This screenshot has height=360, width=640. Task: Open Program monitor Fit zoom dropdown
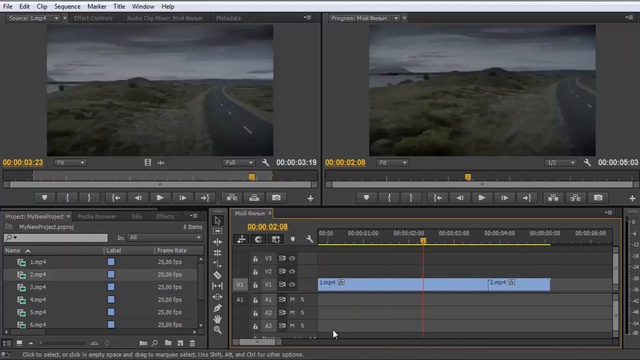(392, 163)
